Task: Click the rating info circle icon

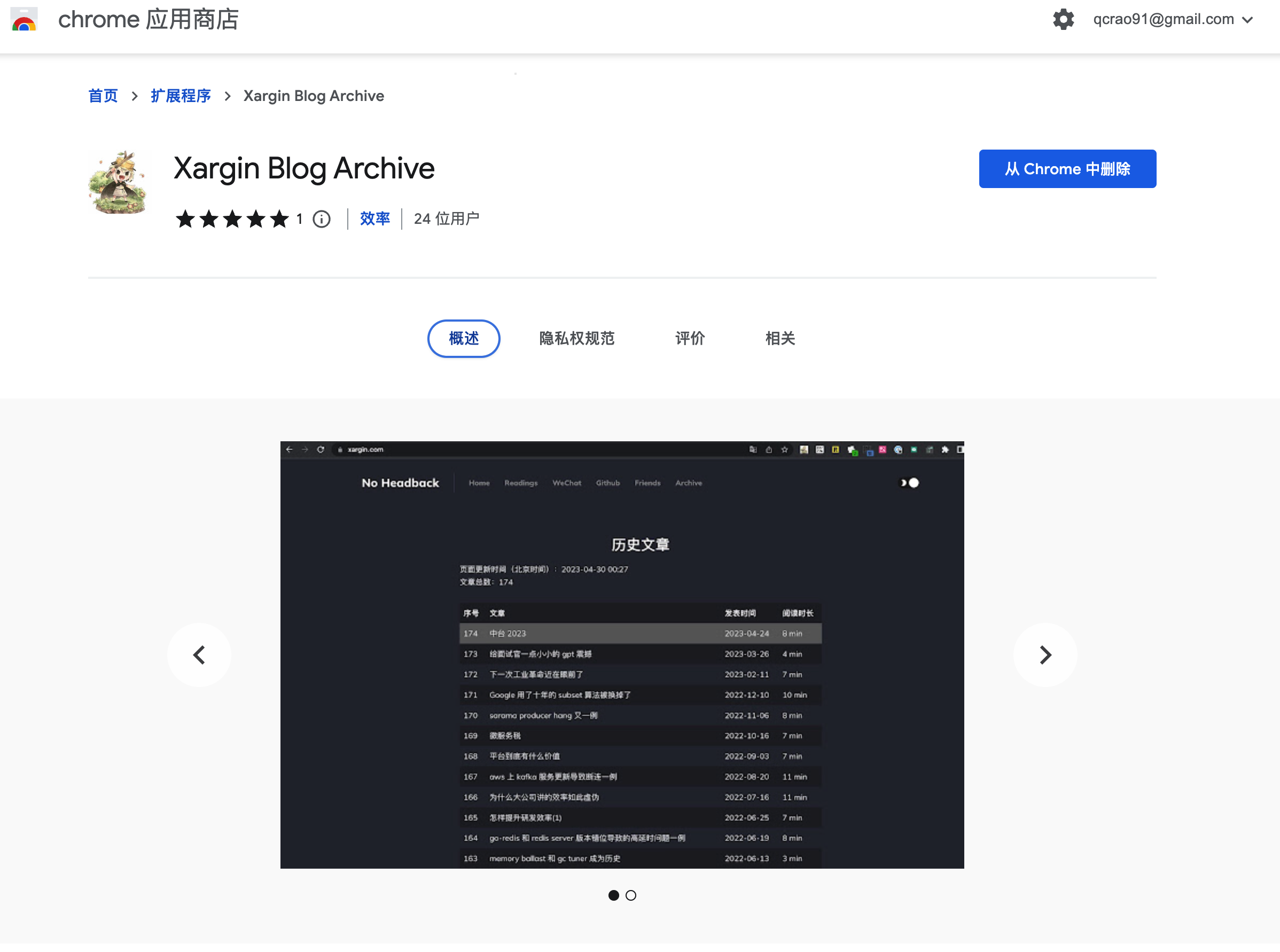Action: pyautogui.click(x=322, y=219)
